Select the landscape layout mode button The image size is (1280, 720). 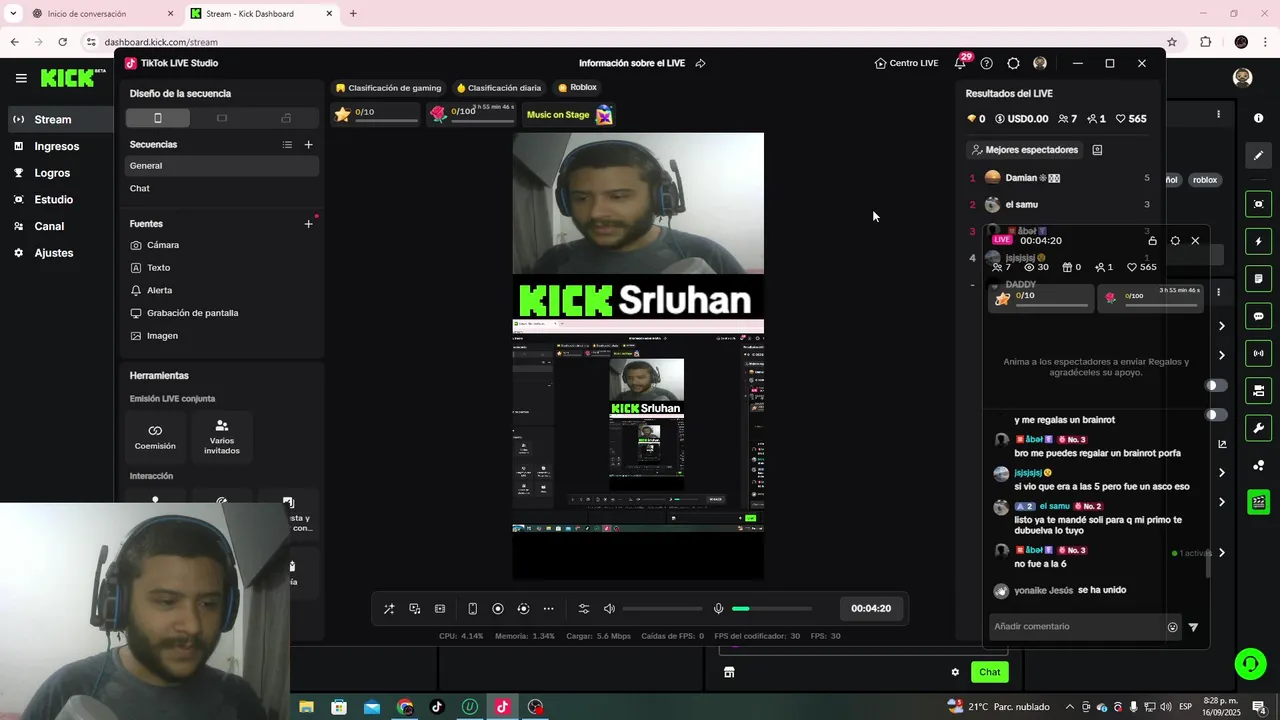click(x=222, y=118)
